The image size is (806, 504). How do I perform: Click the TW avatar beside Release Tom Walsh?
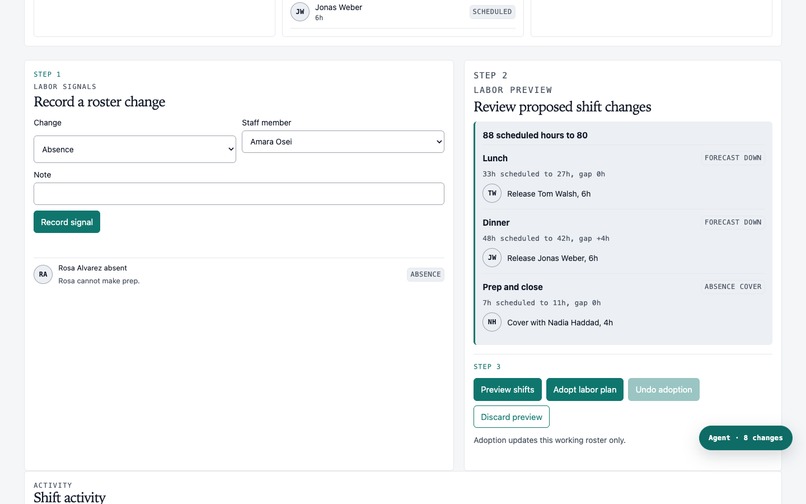[x=492, y=193]
